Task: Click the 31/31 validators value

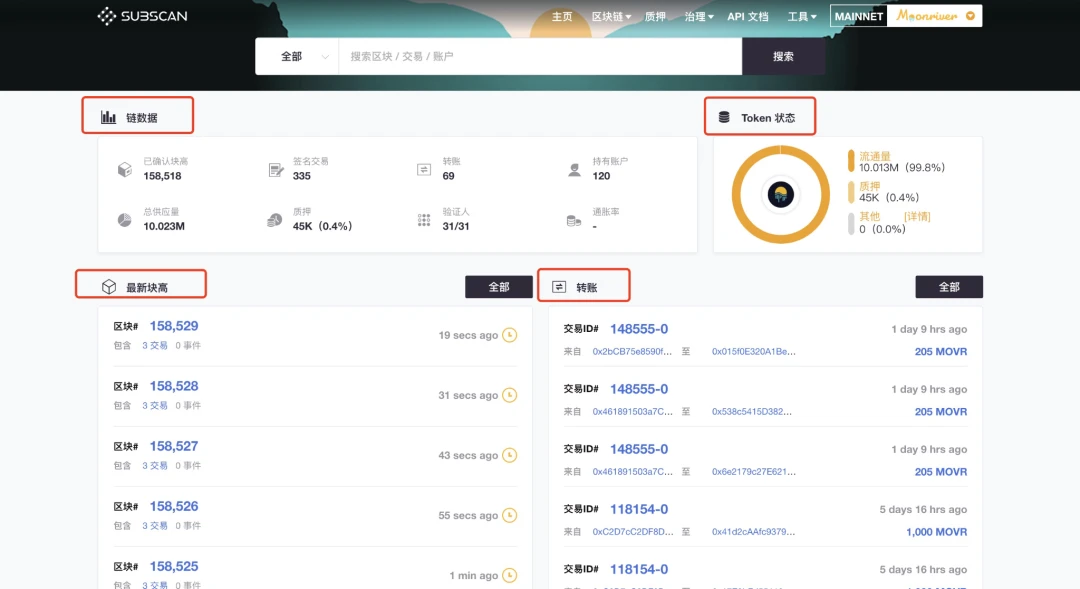Action: pyautogui.click(x=456, y=226)
